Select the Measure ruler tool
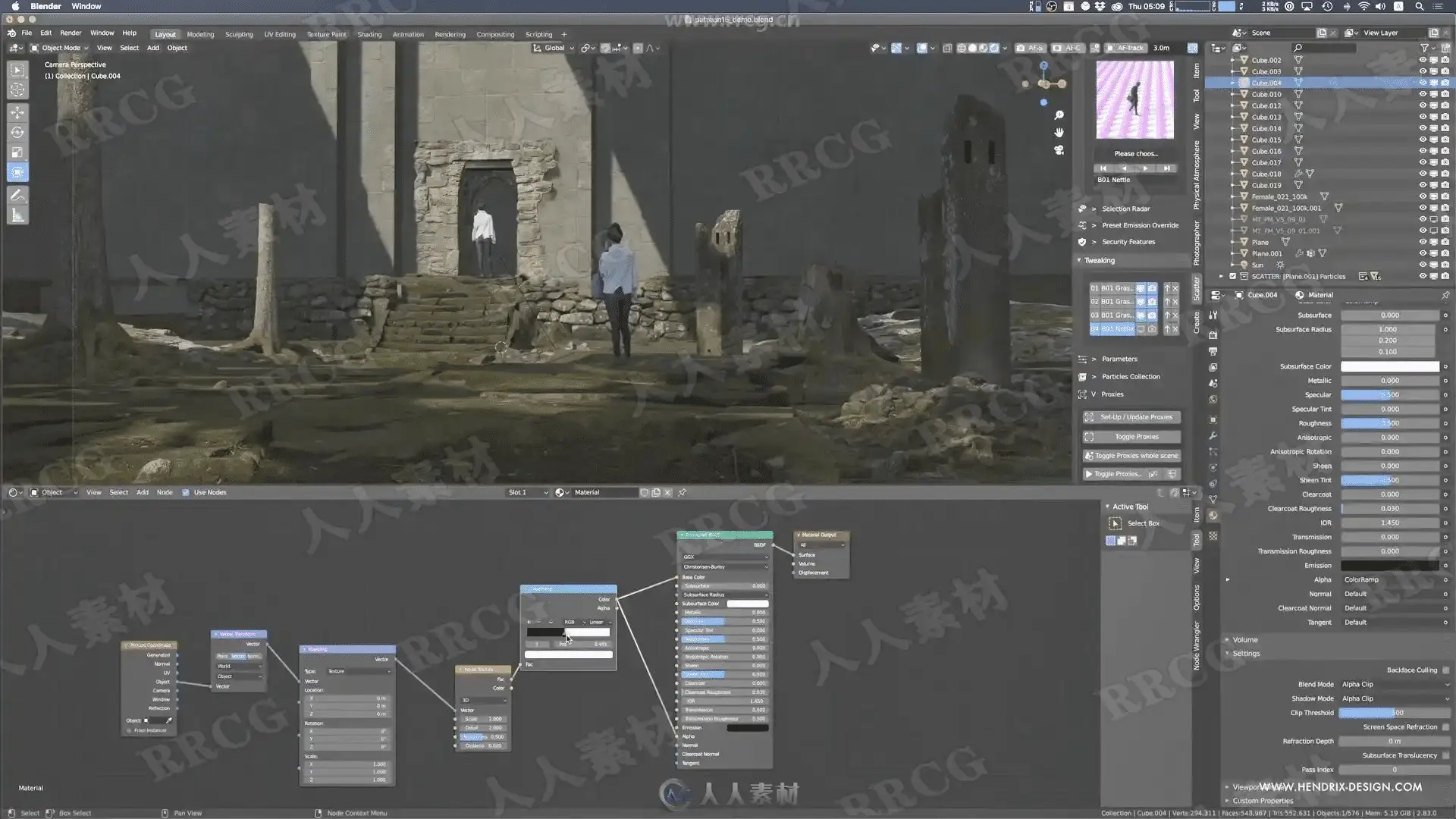This screenshot has height=819, width=1456. 17,216
